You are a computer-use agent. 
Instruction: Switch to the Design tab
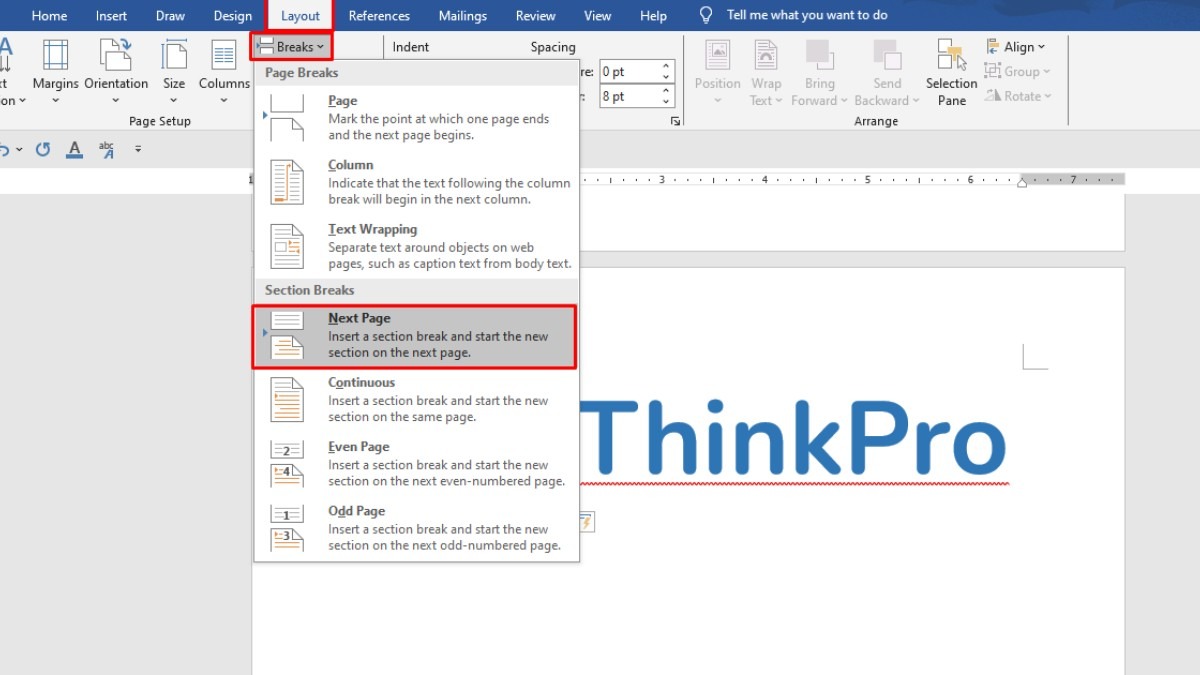pyautogui.click(x=233, y=16)
